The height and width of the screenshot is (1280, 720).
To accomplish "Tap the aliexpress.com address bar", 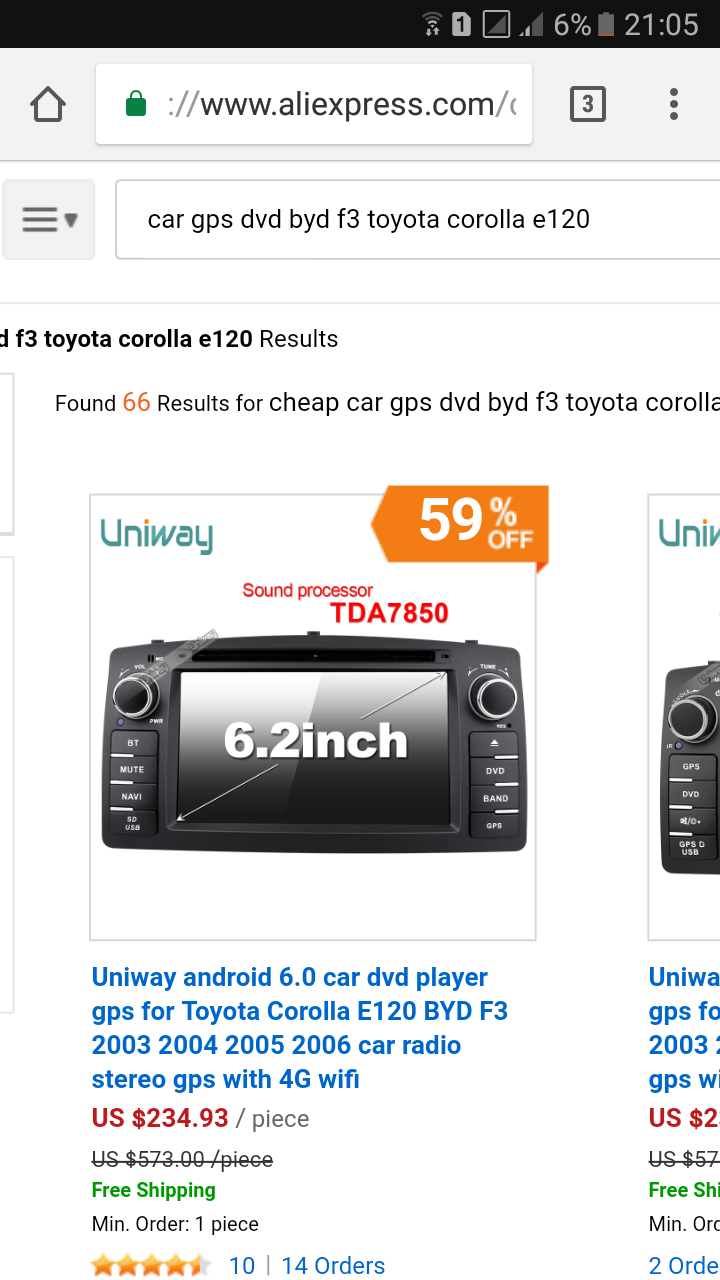I will (340, 104).
